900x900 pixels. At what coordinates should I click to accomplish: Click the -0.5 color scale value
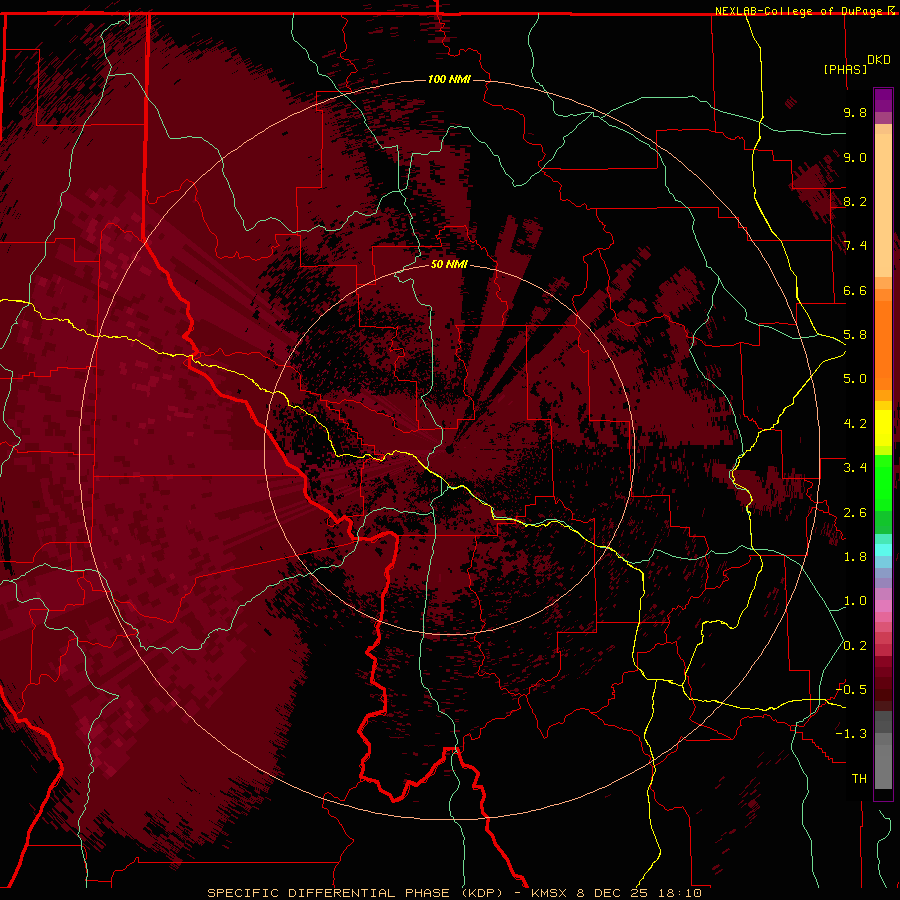[x=851, y=690]
